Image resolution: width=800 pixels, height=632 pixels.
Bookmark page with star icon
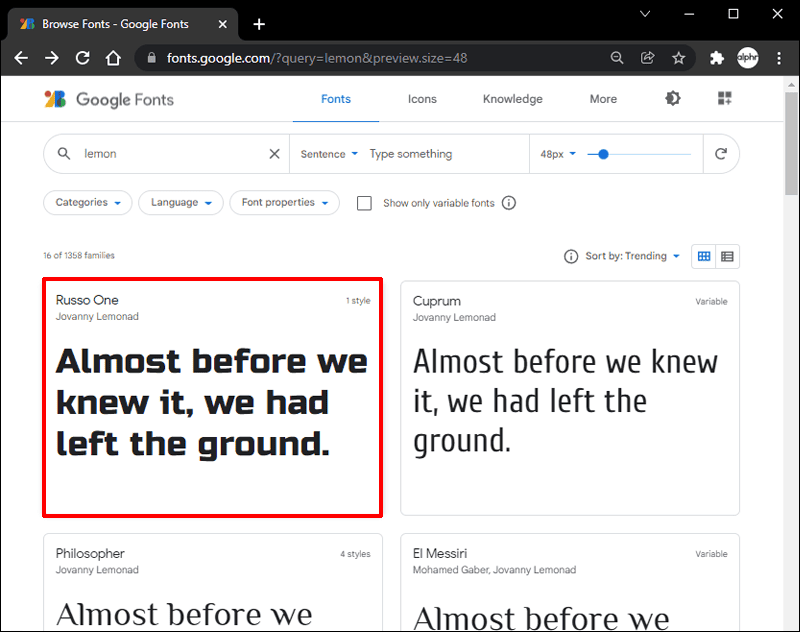click(679, 58)
